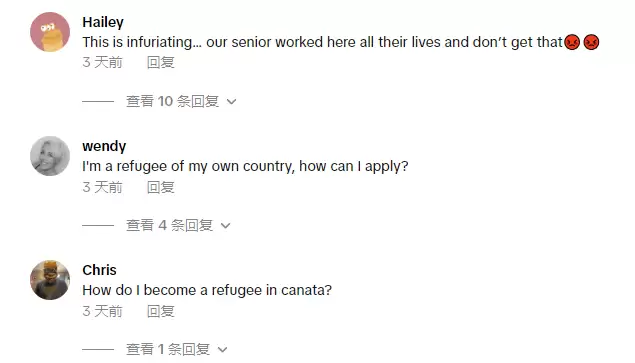Click the last angry face emoji
The image size is (635, 363).
tap(591, 42)
